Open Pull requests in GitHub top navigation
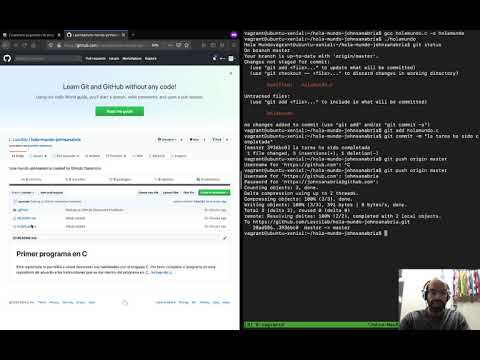This screenshot has width=480, height=360. [95, 59]
